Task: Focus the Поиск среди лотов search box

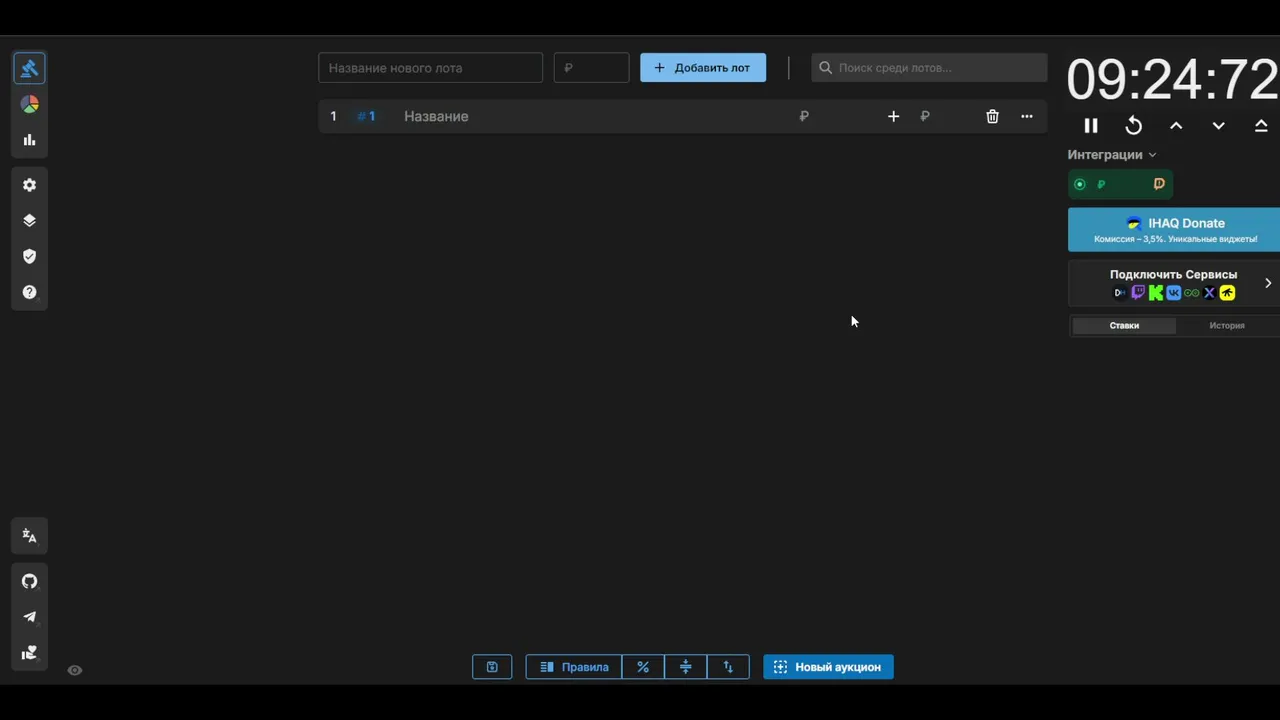Action: coord(929,68)
